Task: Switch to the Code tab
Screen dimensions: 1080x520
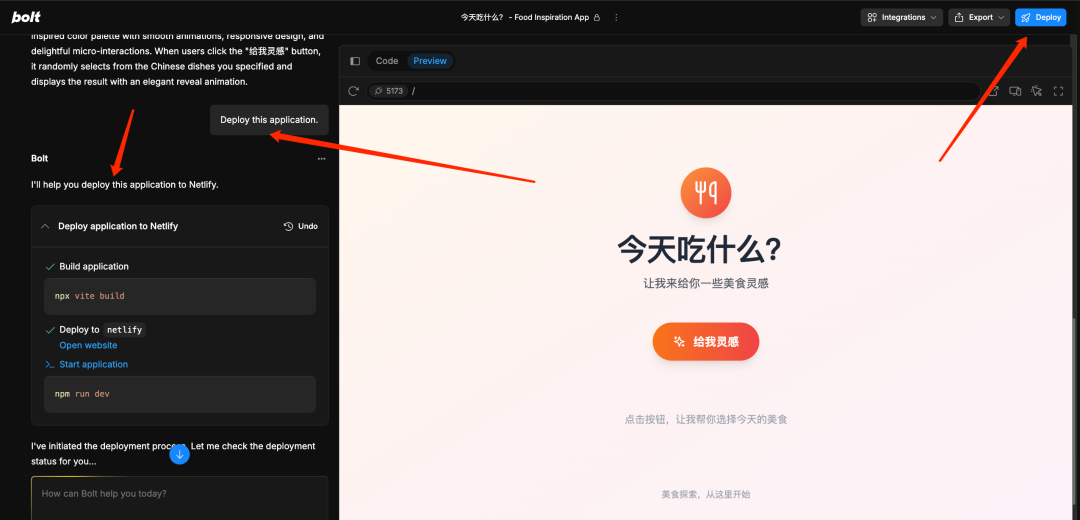Action: click(387, 61)
